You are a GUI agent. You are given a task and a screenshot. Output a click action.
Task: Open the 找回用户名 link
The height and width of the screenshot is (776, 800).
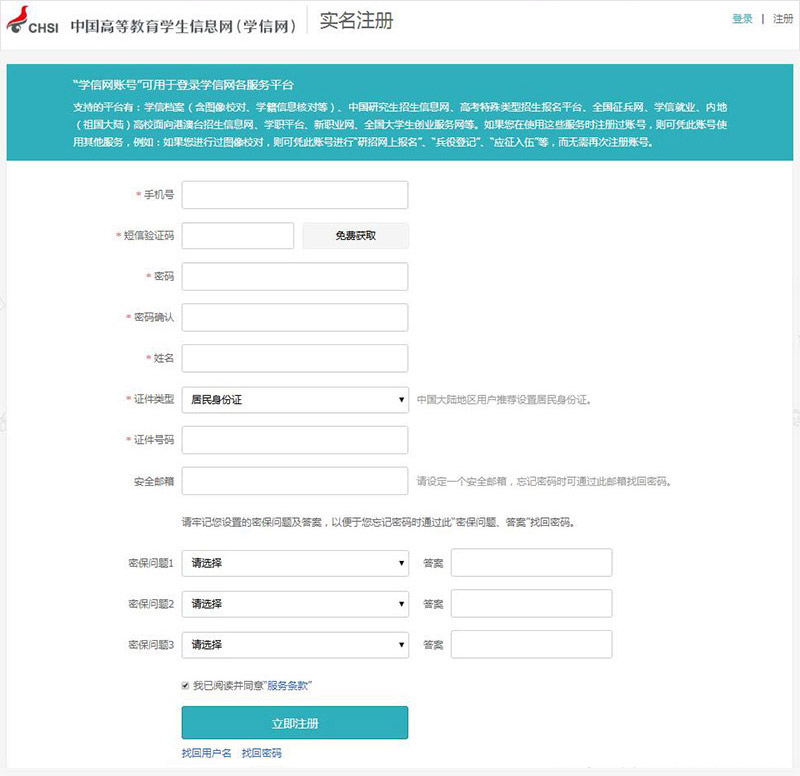(207, 753)
